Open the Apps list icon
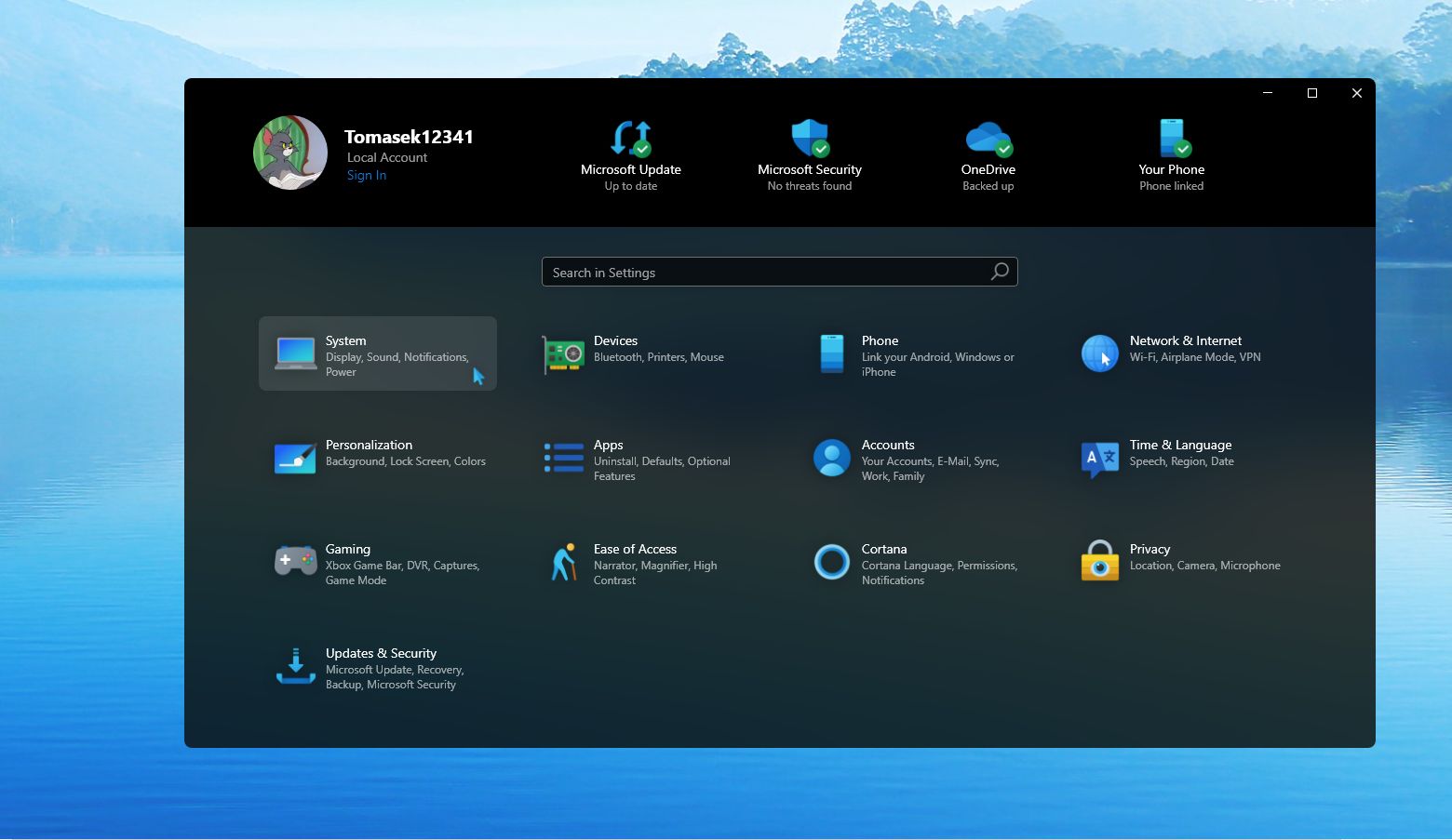The image size is (1452, 840). pyautogui.click(x=563, y=458)
